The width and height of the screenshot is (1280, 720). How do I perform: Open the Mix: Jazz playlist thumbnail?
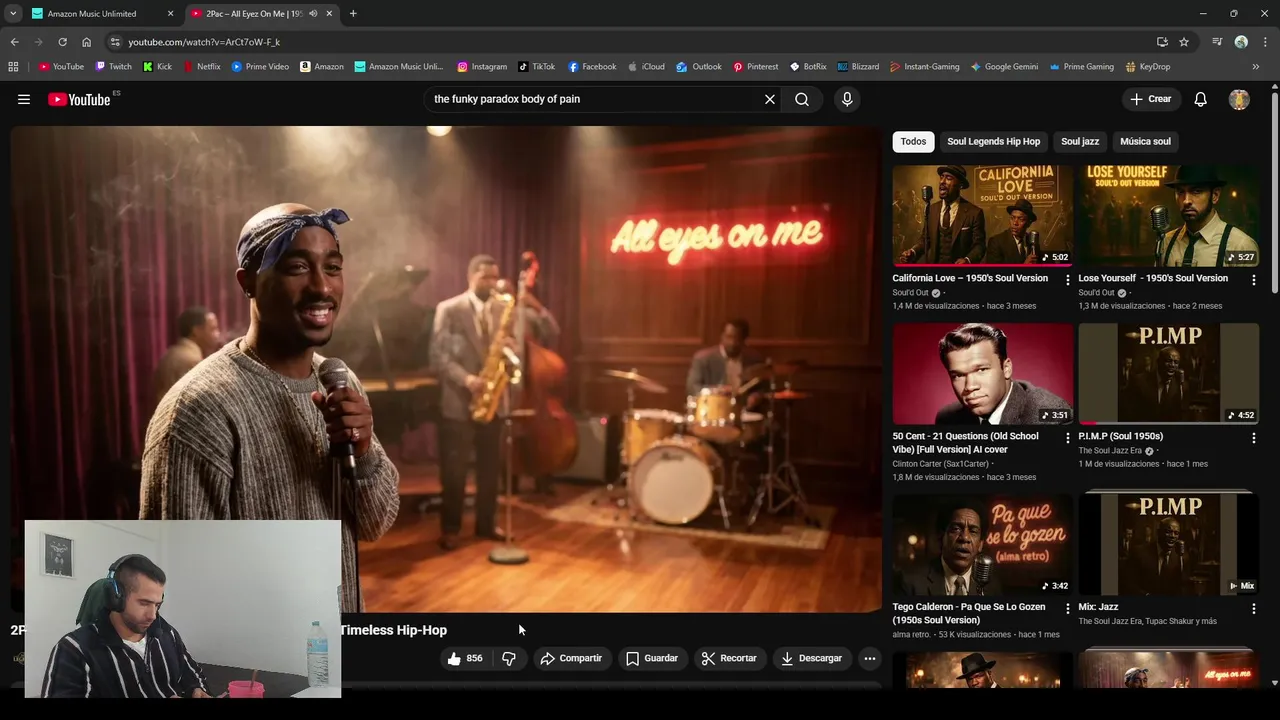[x=1168, y=543]
